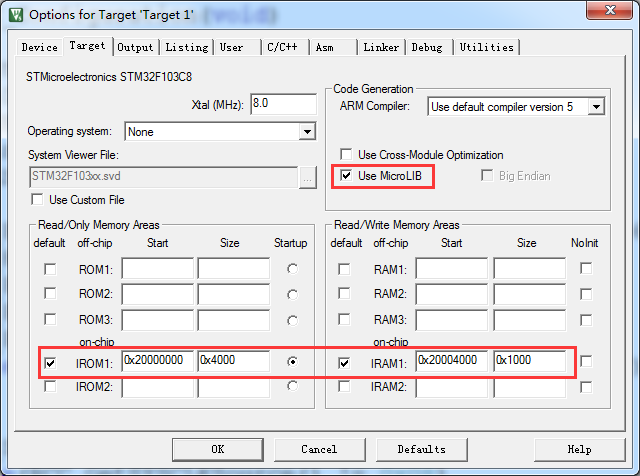
Task: Click the RAM3 Start input field
Action: (x=452, y=320)
